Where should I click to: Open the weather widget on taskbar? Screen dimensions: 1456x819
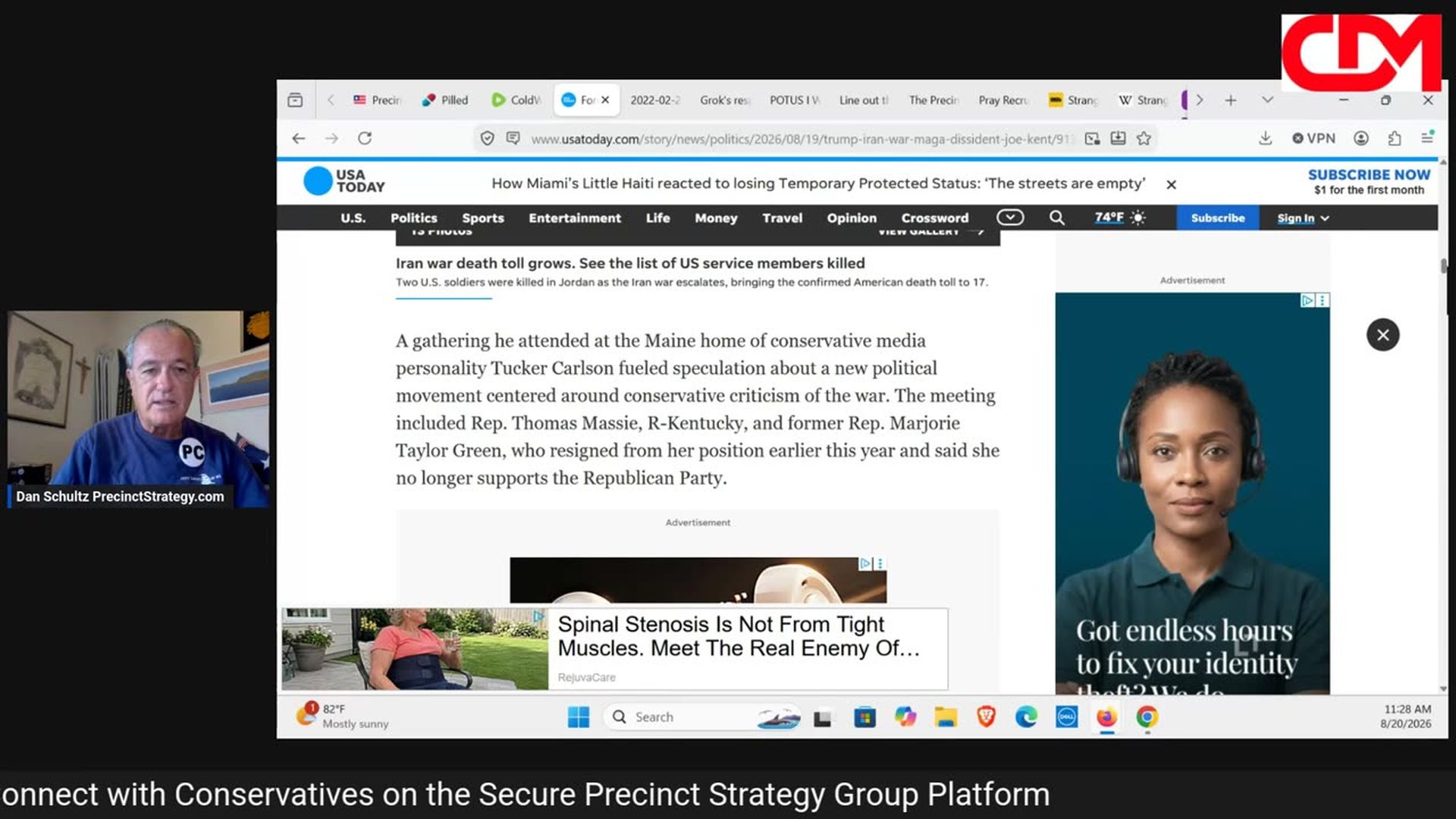(x=343, y=716)
